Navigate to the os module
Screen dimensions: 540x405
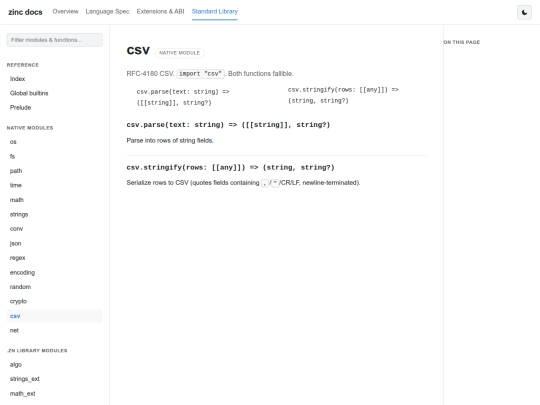coord(55,142)
